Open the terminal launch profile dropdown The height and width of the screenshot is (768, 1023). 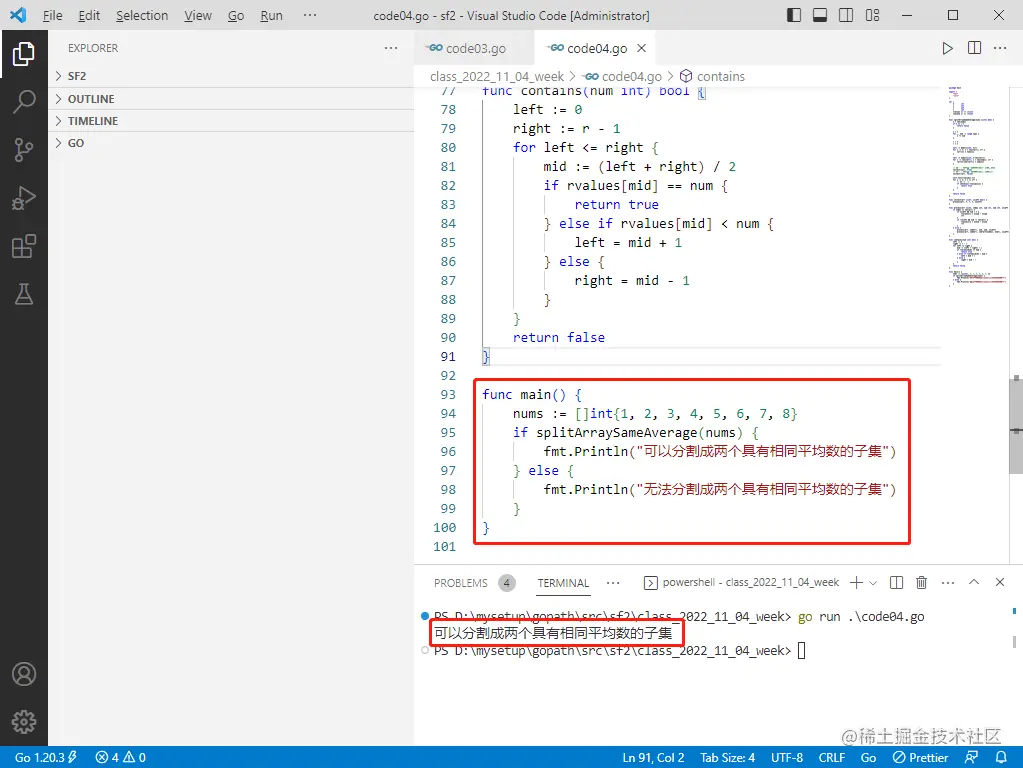tap(873, 583)
